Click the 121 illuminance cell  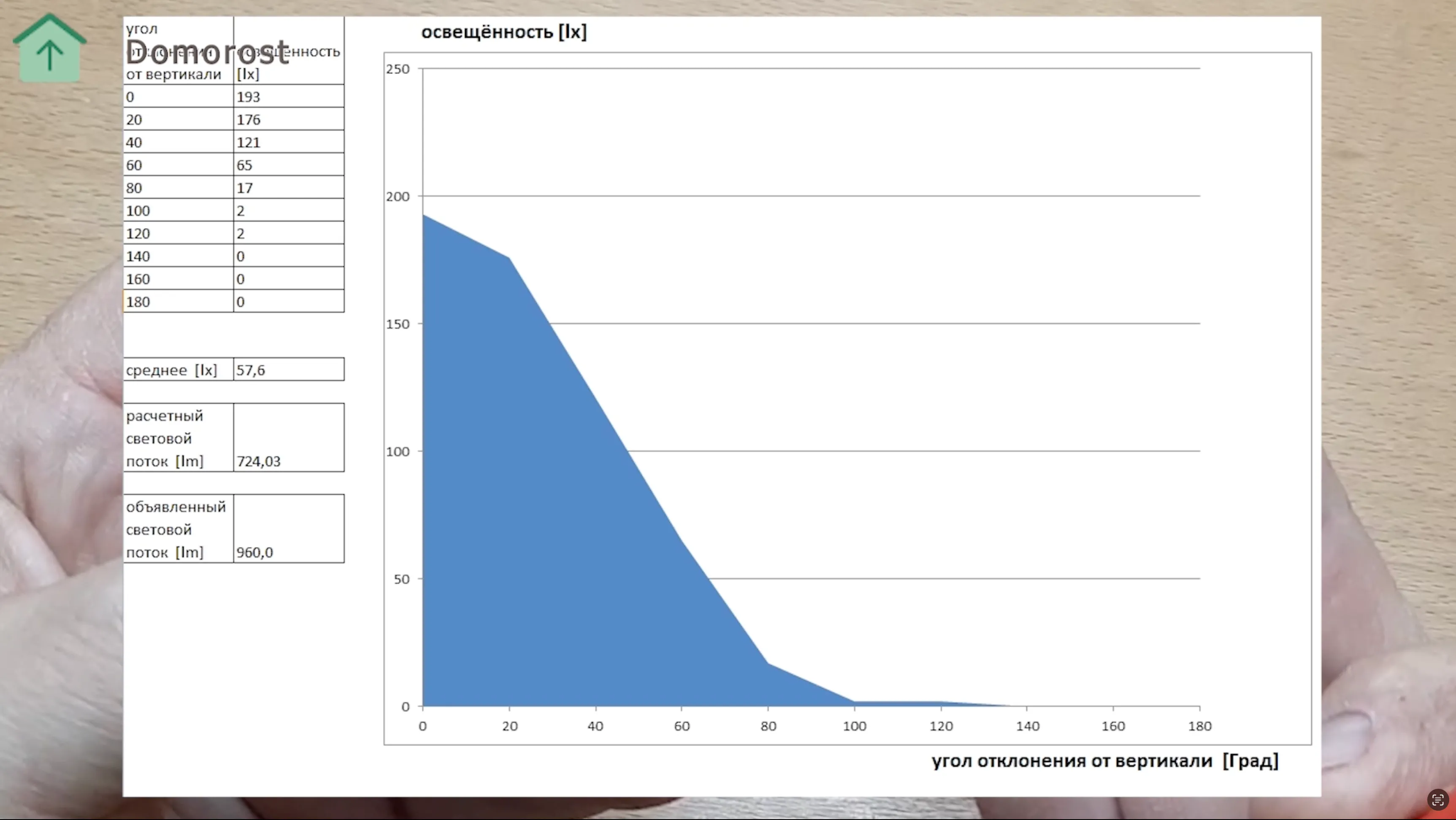[x=288, y=142]
